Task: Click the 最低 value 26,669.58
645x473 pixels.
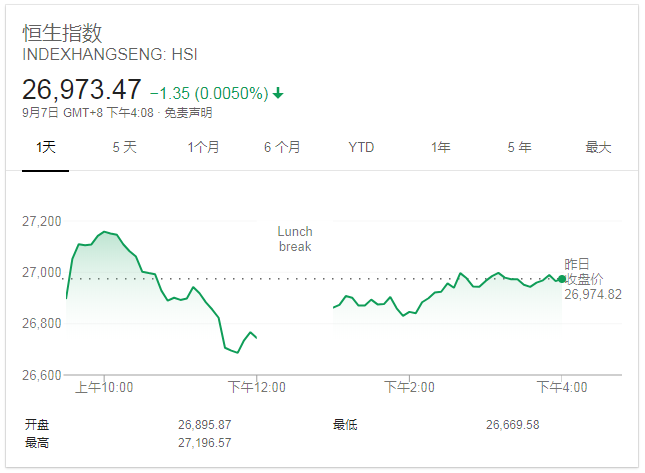Action: pos(512,425)
